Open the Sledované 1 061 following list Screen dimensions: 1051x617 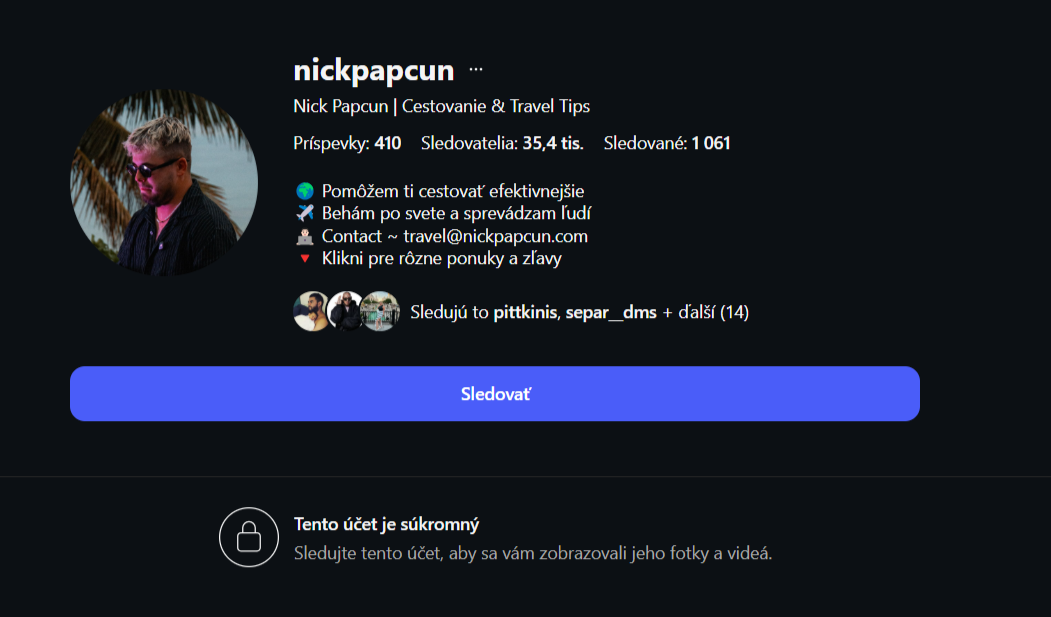point(667,143)
